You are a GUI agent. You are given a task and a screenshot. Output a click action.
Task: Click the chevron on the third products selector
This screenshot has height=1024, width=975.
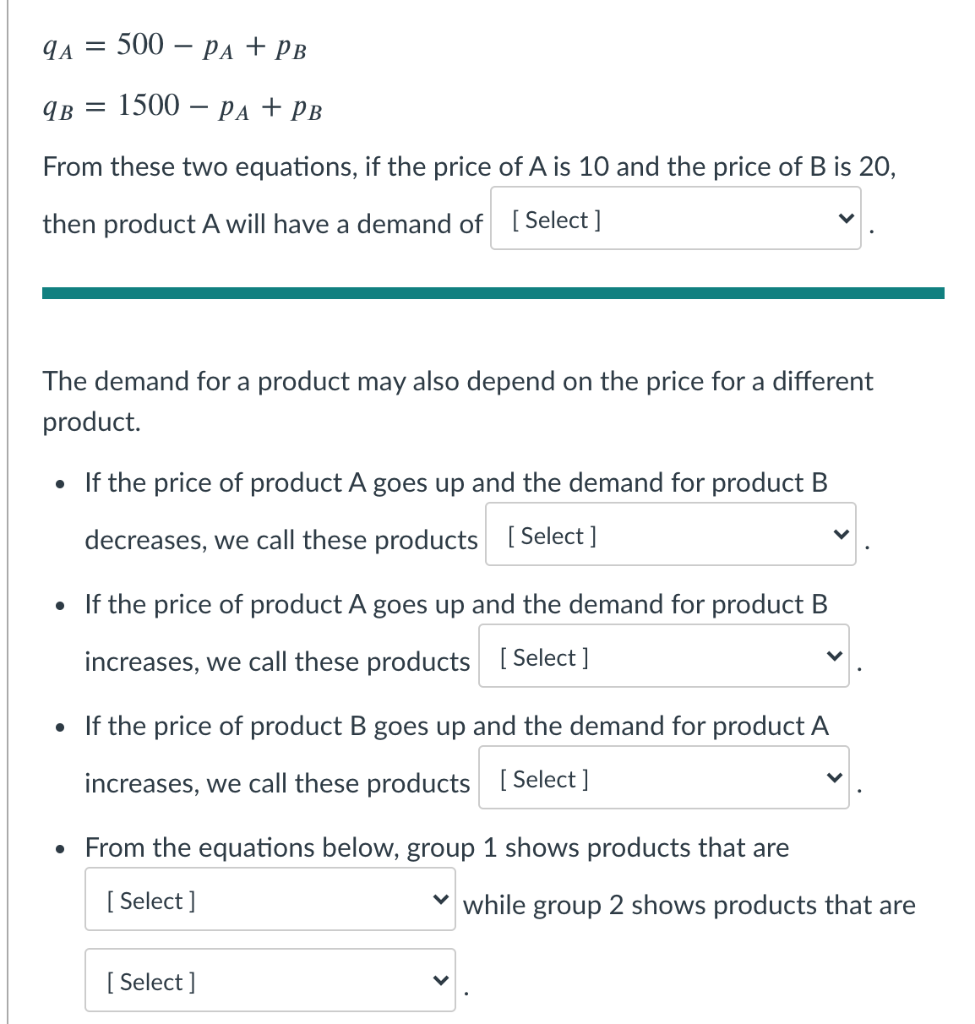tap(834, 777)
